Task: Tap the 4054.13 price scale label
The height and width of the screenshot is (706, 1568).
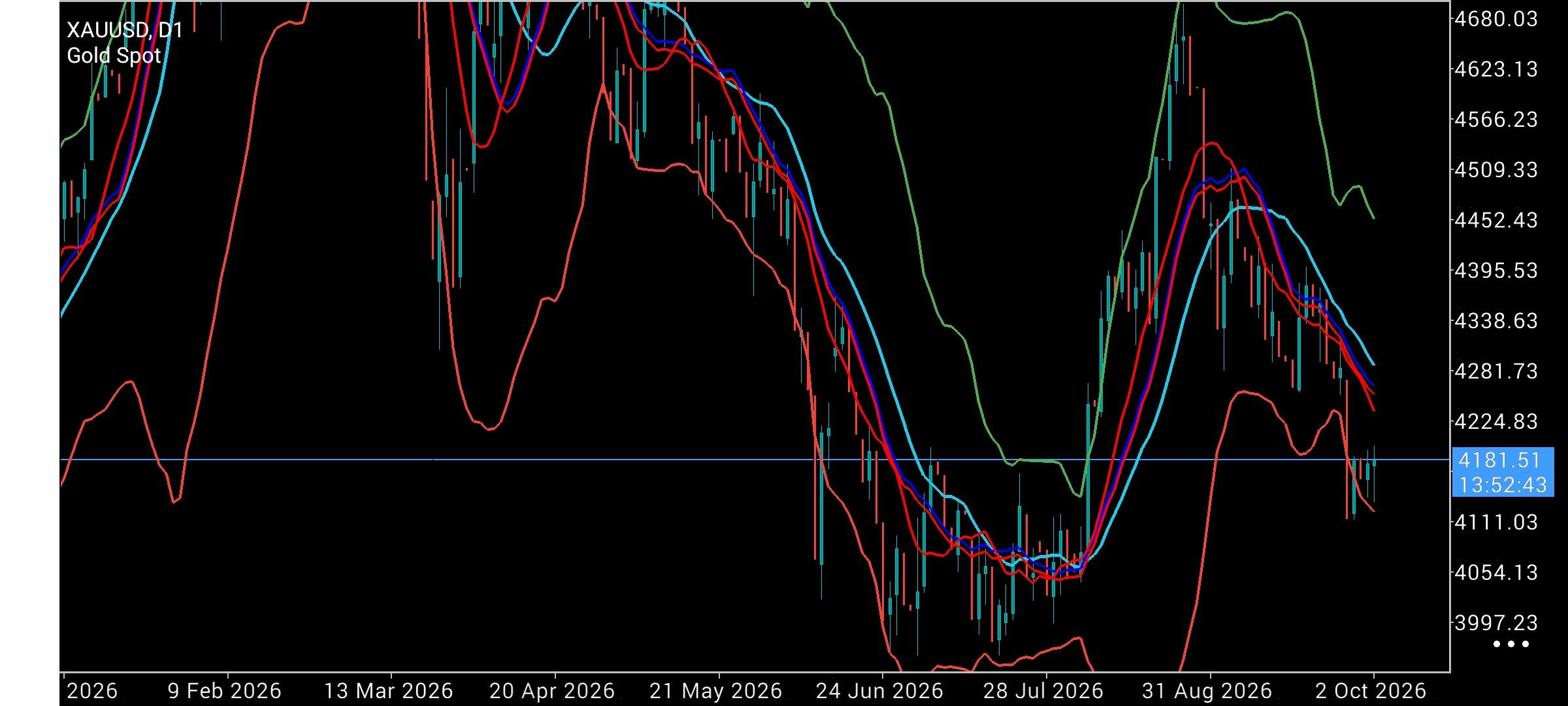Action: tap(1495, 573)
